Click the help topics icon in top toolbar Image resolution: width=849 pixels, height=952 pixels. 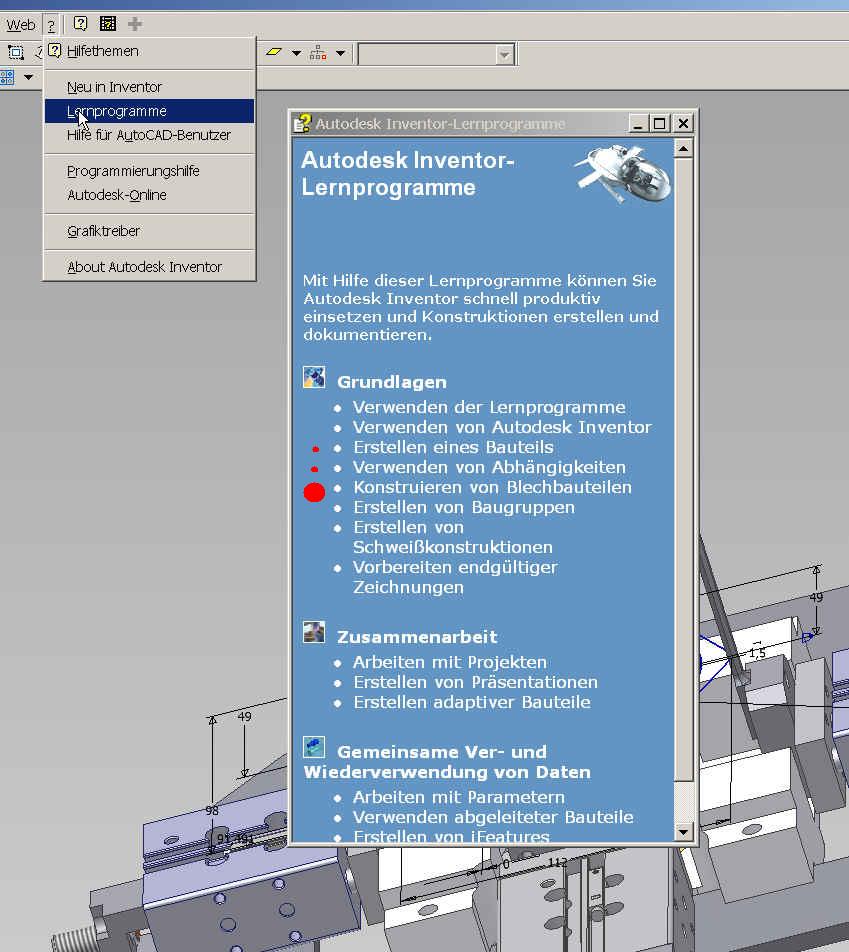(x=80, y=24)
